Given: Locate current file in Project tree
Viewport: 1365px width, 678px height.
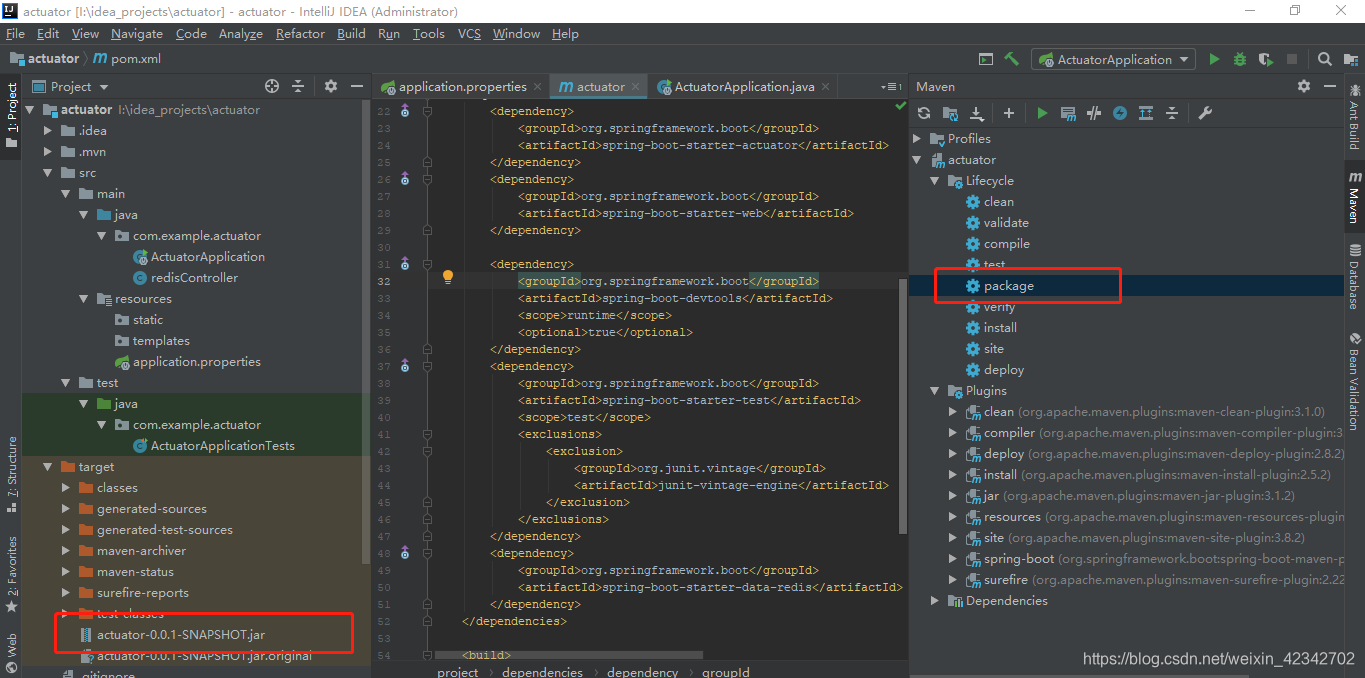Looking at the screenshot, I should click(x=272, y=86).
